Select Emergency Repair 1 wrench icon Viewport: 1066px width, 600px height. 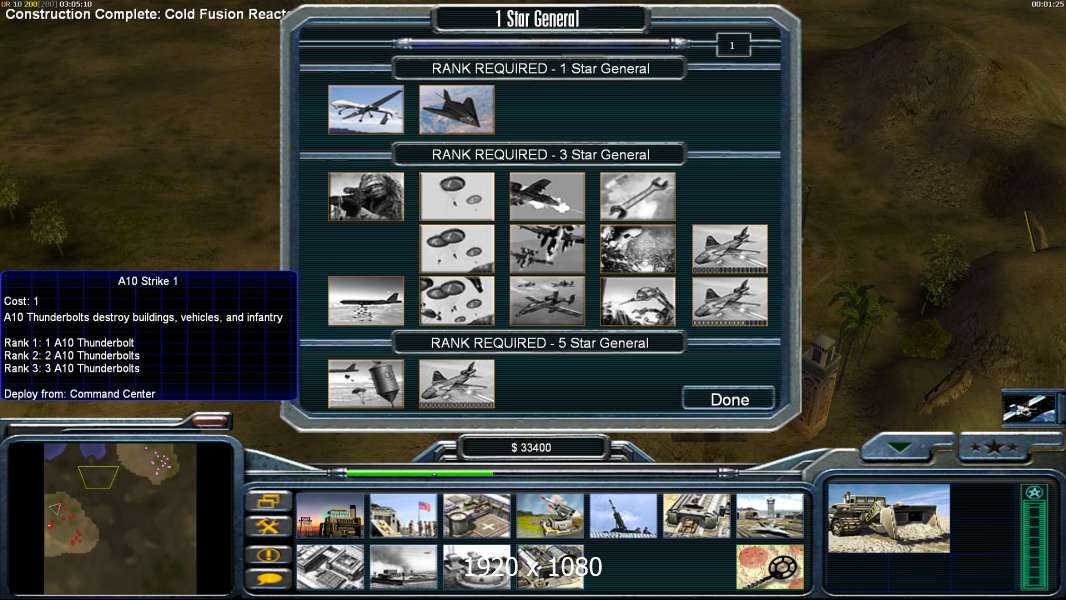(638, 196)
